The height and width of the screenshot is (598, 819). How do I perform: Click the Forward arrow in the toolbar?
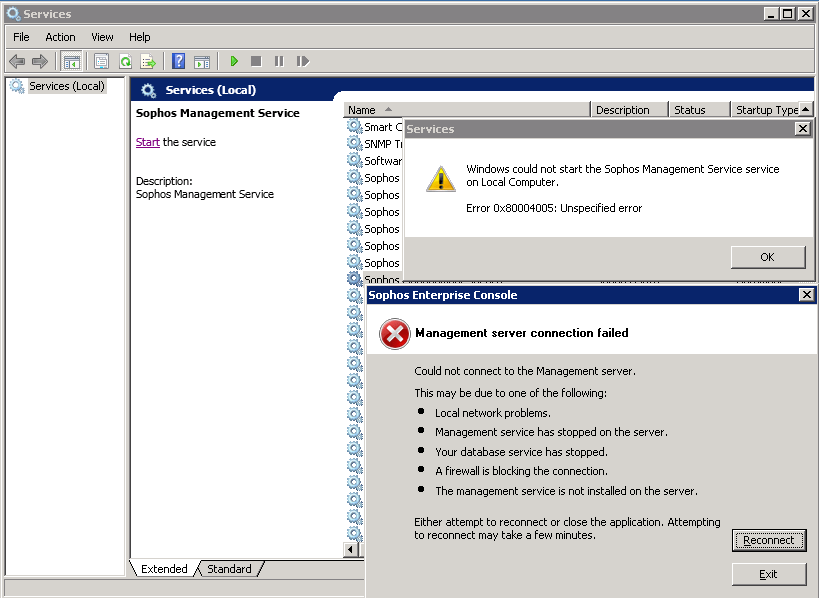click(40, 62)
